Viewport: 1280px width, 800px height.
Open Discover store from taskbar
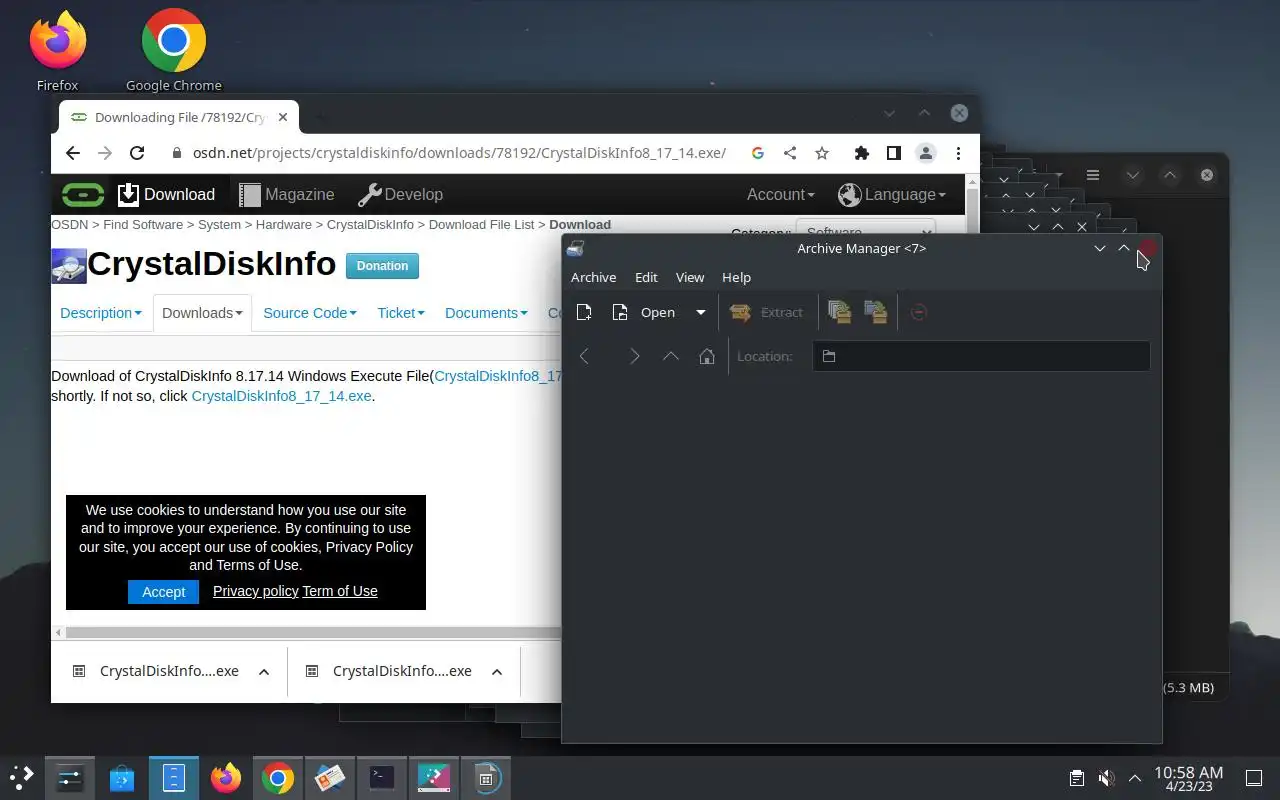point(122,777)
